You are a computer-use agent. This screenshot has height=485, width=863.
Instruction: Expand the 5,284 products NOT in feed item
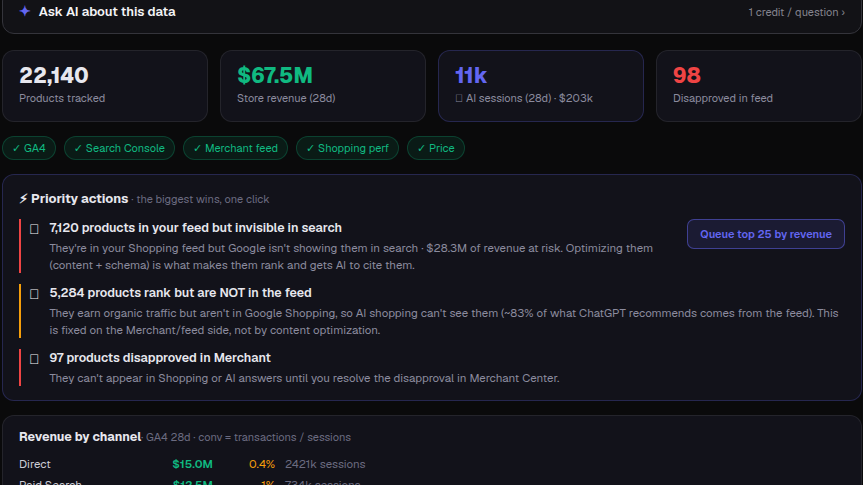tap(181, 293)
